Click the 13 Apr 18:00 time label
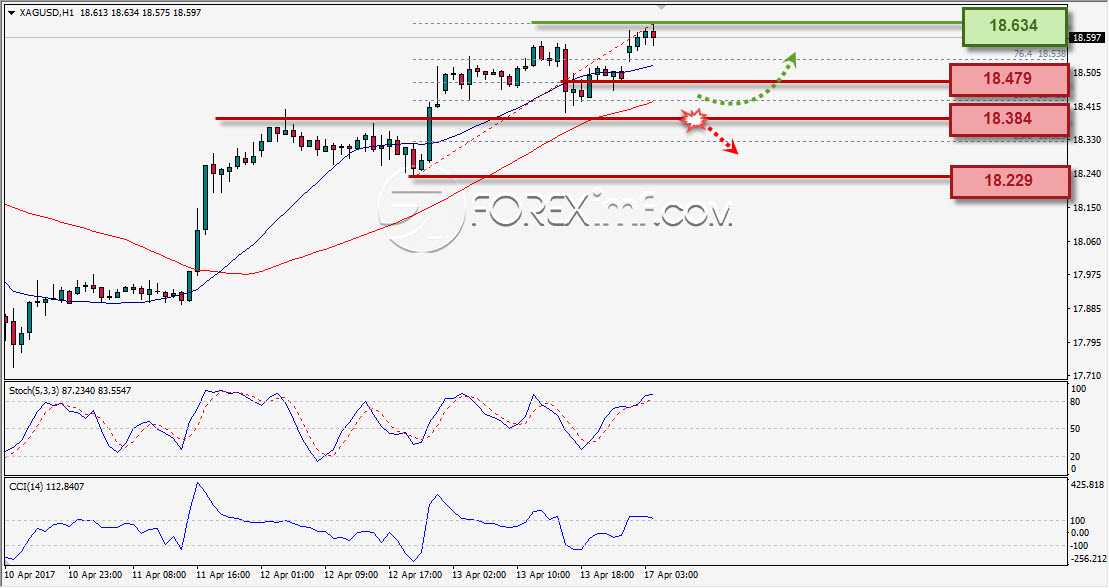This screenshot has height=588, width=1109. coord(608,575)
